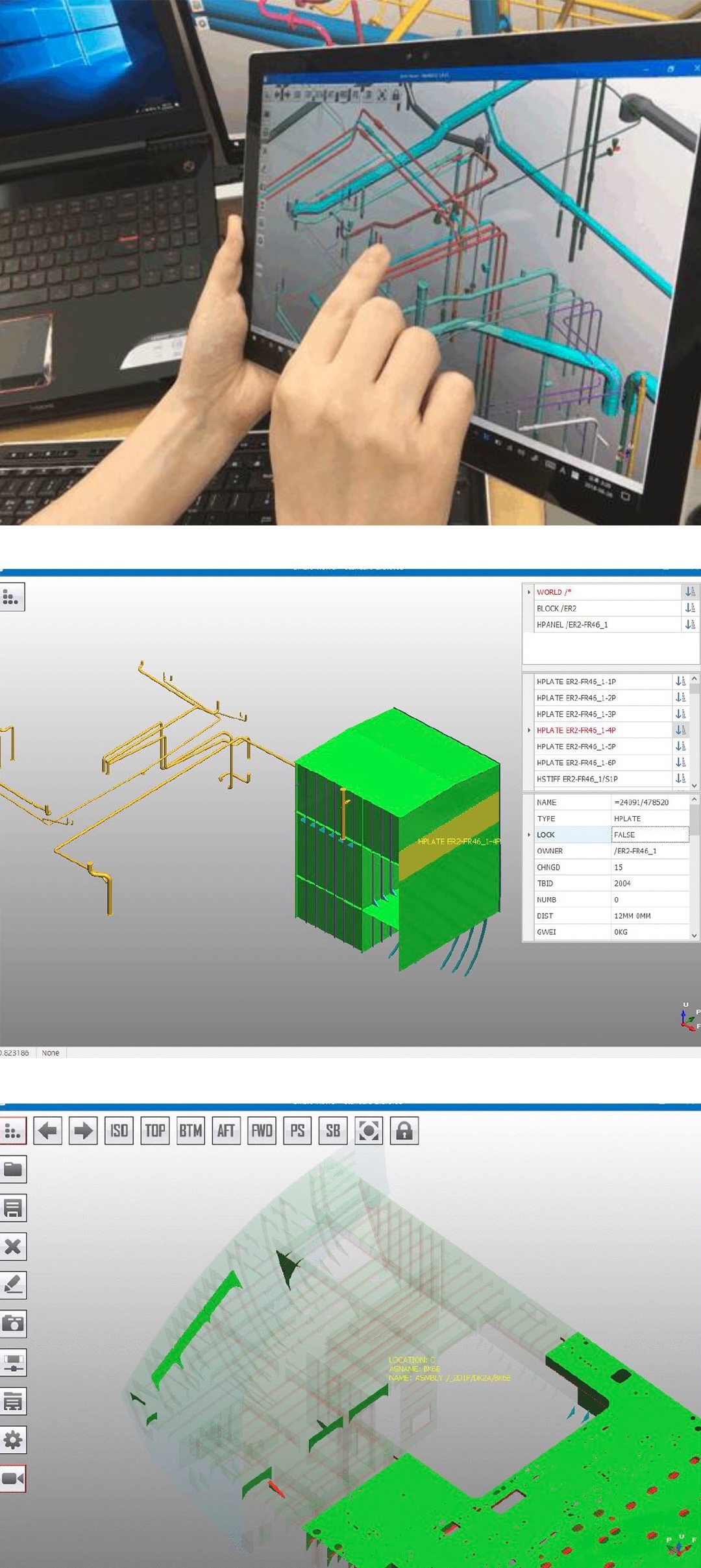Expand the WORLD /* tree row arrow
Screen dimensions: 701x1568
pos(529,592)
